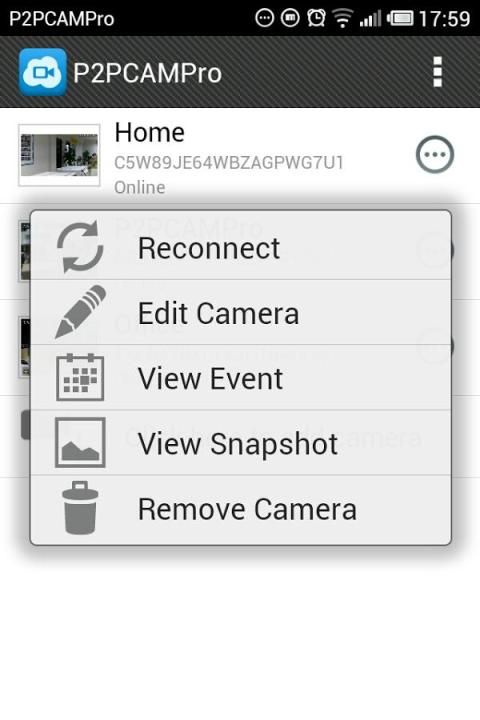Open the Home camera thumbnail preview
This screenshot has width=480, height=720.
point(59,155)
